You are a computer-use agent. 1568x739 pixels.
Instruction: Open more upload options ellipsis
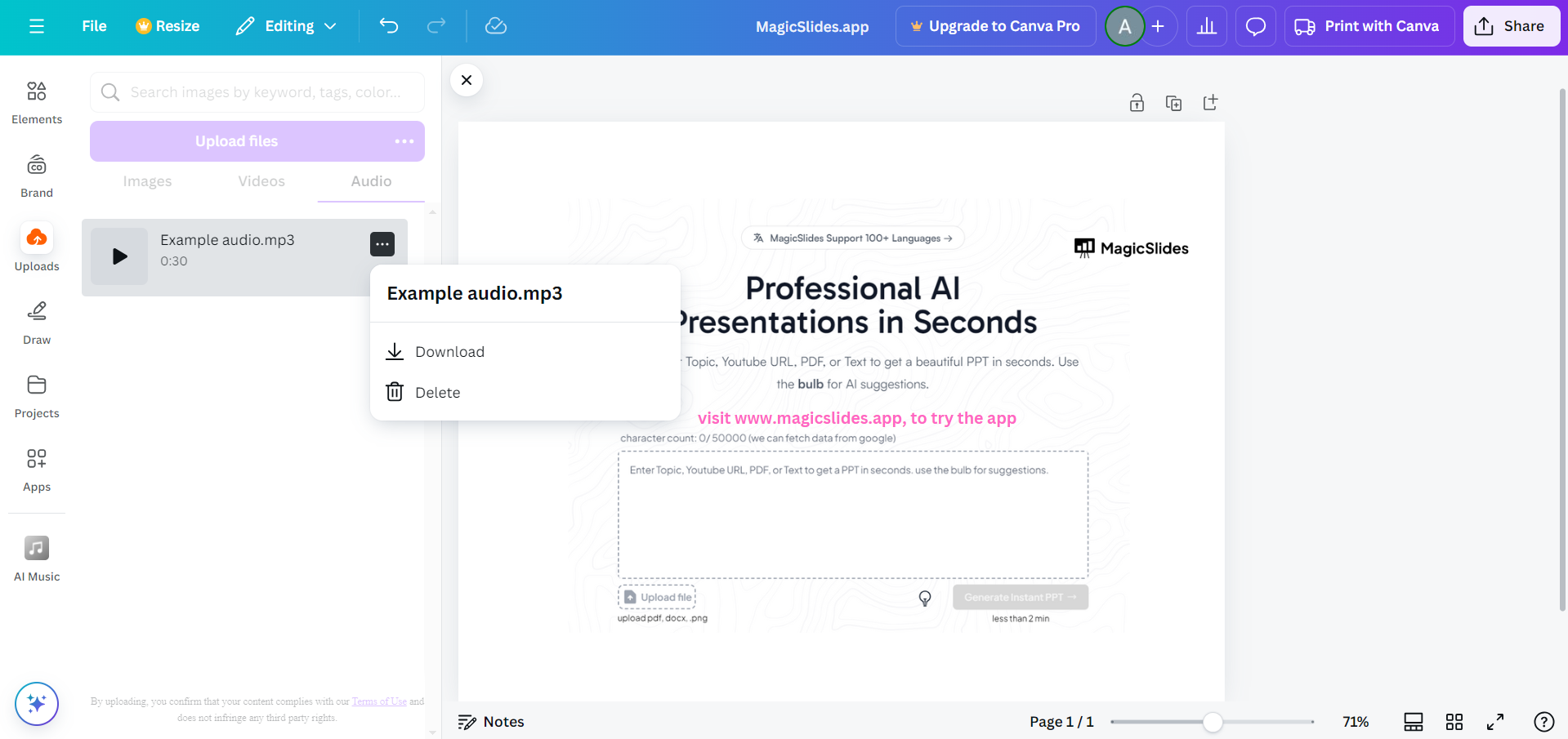click(x=404, y=141)
